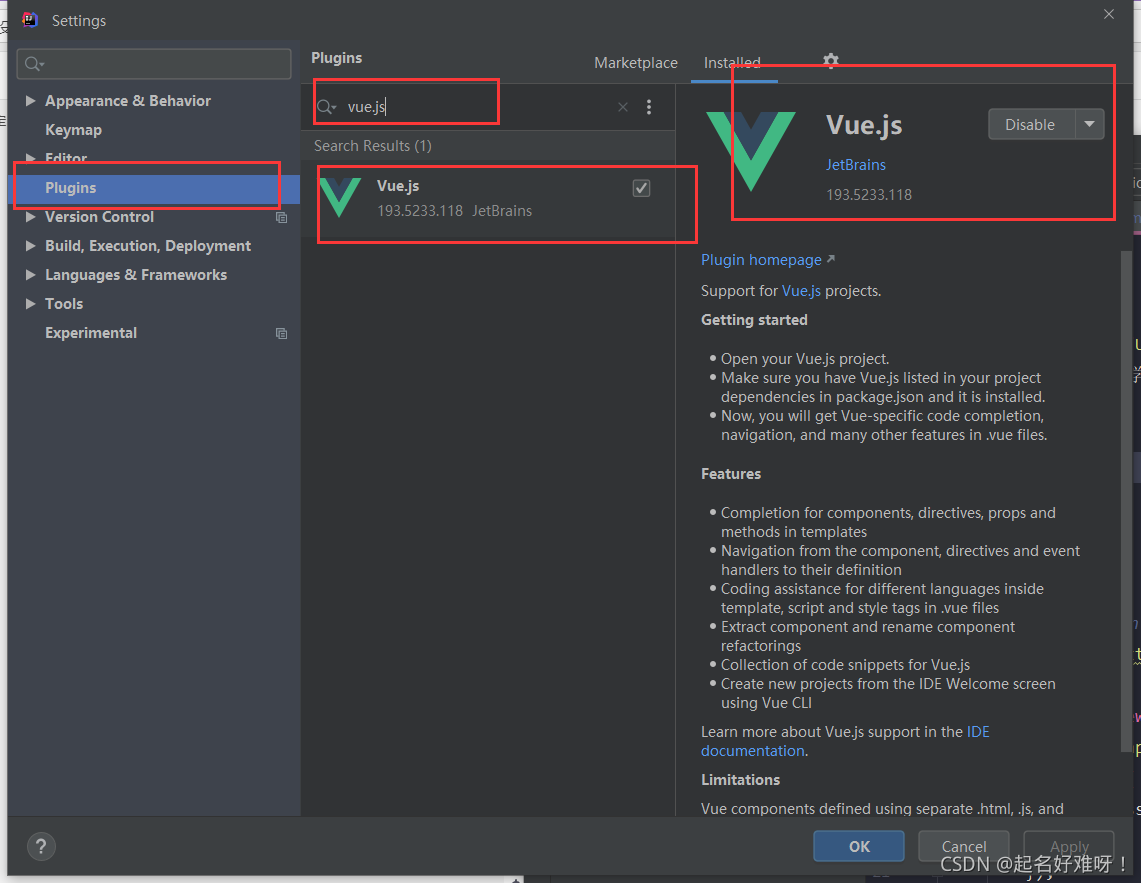Expand the Editor tree node
The width and height of the screenshot is (1141, 883).
(x=31, y=157)
